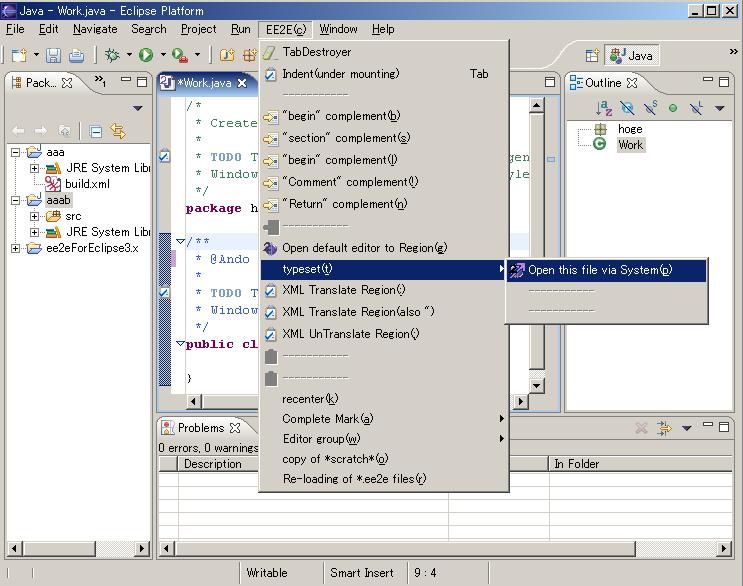The width and height of the screenshot is (743, 586).
Task: Close the Work.java editor tab
Action: point(242,83)
